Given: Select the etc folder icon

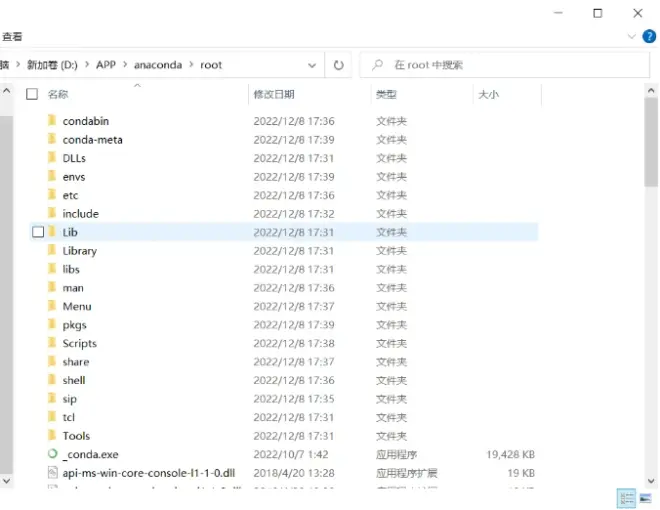Looking at the screenshot, I should pyautogui.click(x=52, y=195).
